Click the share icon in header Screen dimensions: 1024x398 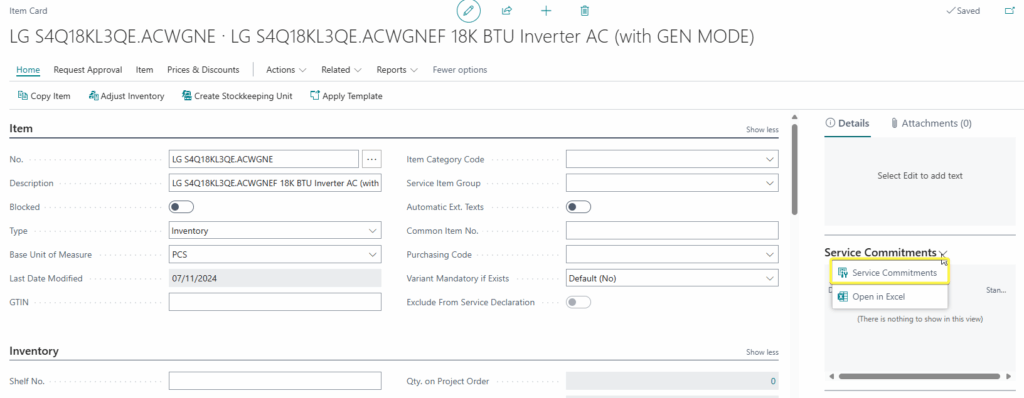pos(507,11)
